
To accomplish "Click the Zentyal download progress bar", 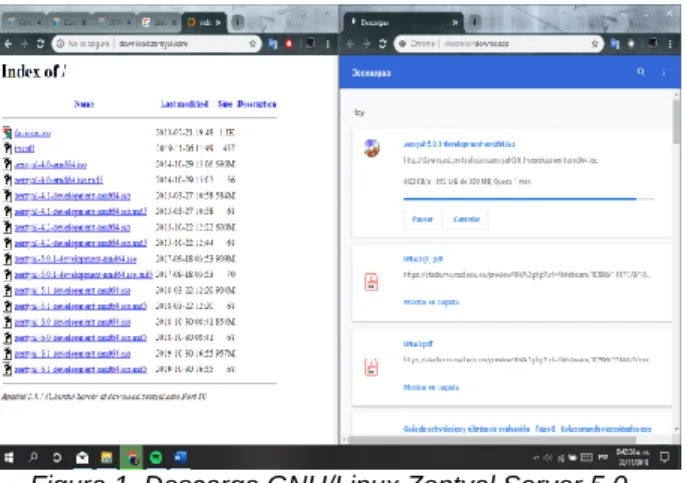I will pyautogui.click(x=529, y=199).
